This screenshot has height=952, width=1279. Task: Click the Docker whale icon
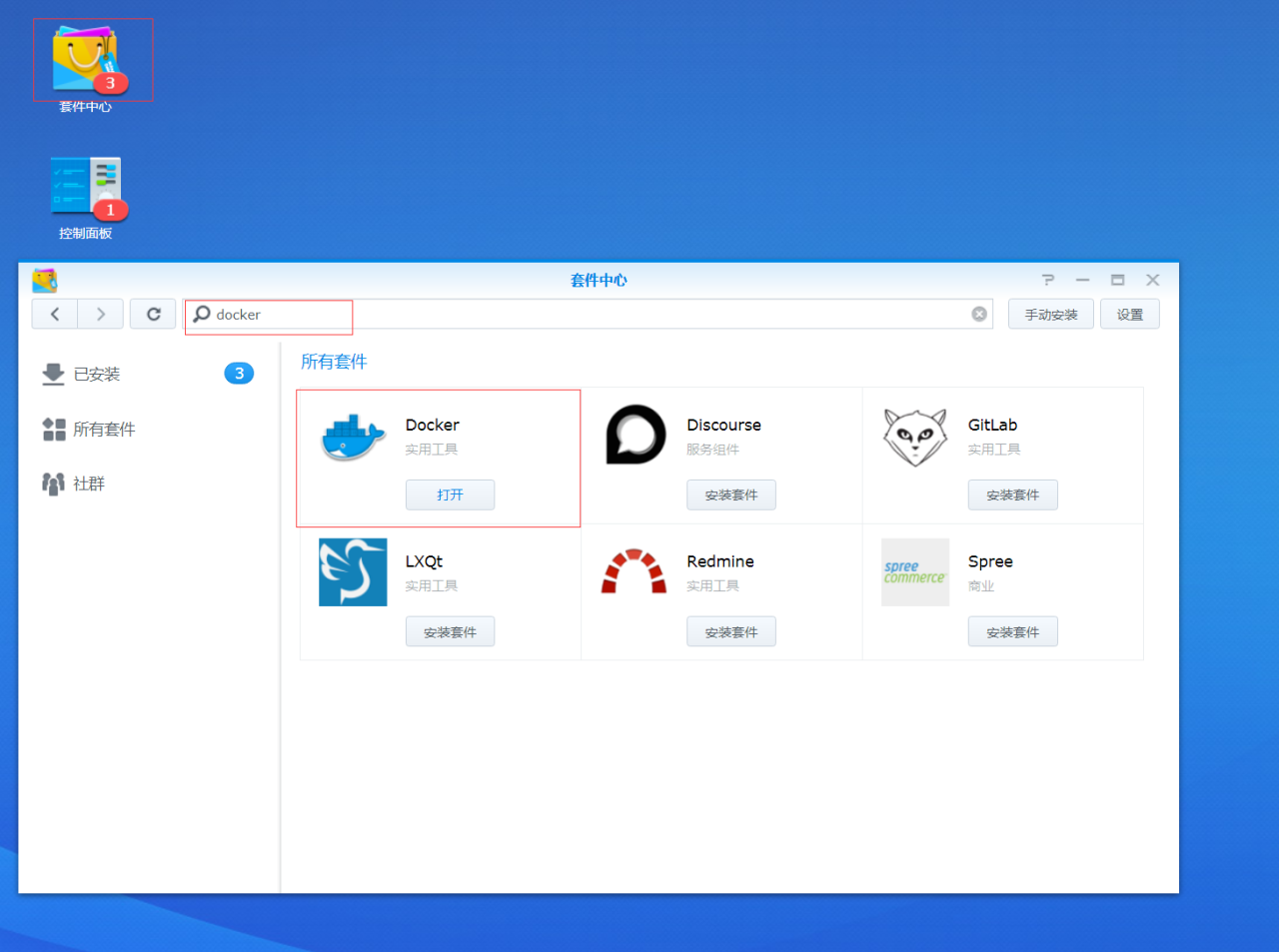coord(352,435)
